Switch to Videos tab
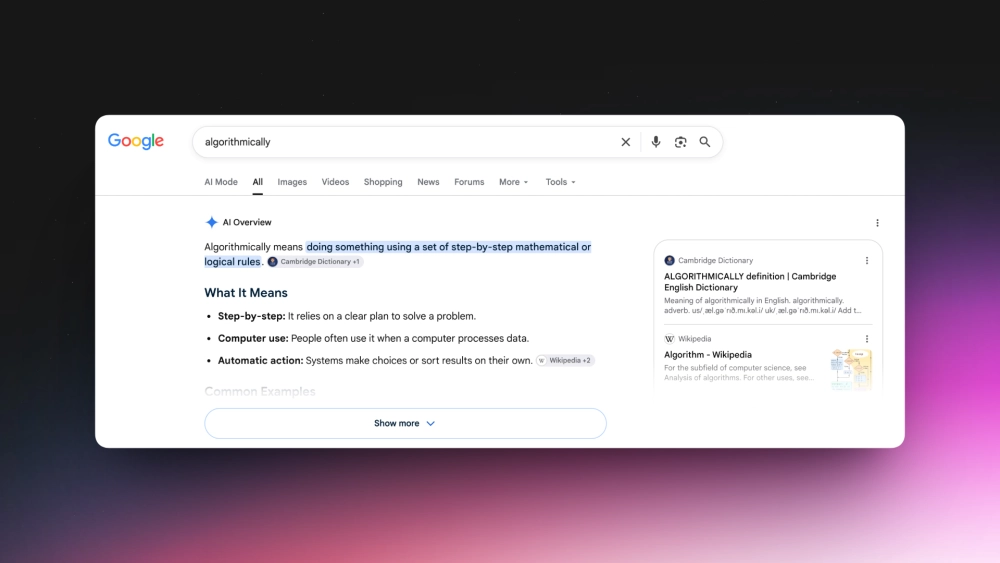This screenshot has width=1000, height=563. pos(335,182)
